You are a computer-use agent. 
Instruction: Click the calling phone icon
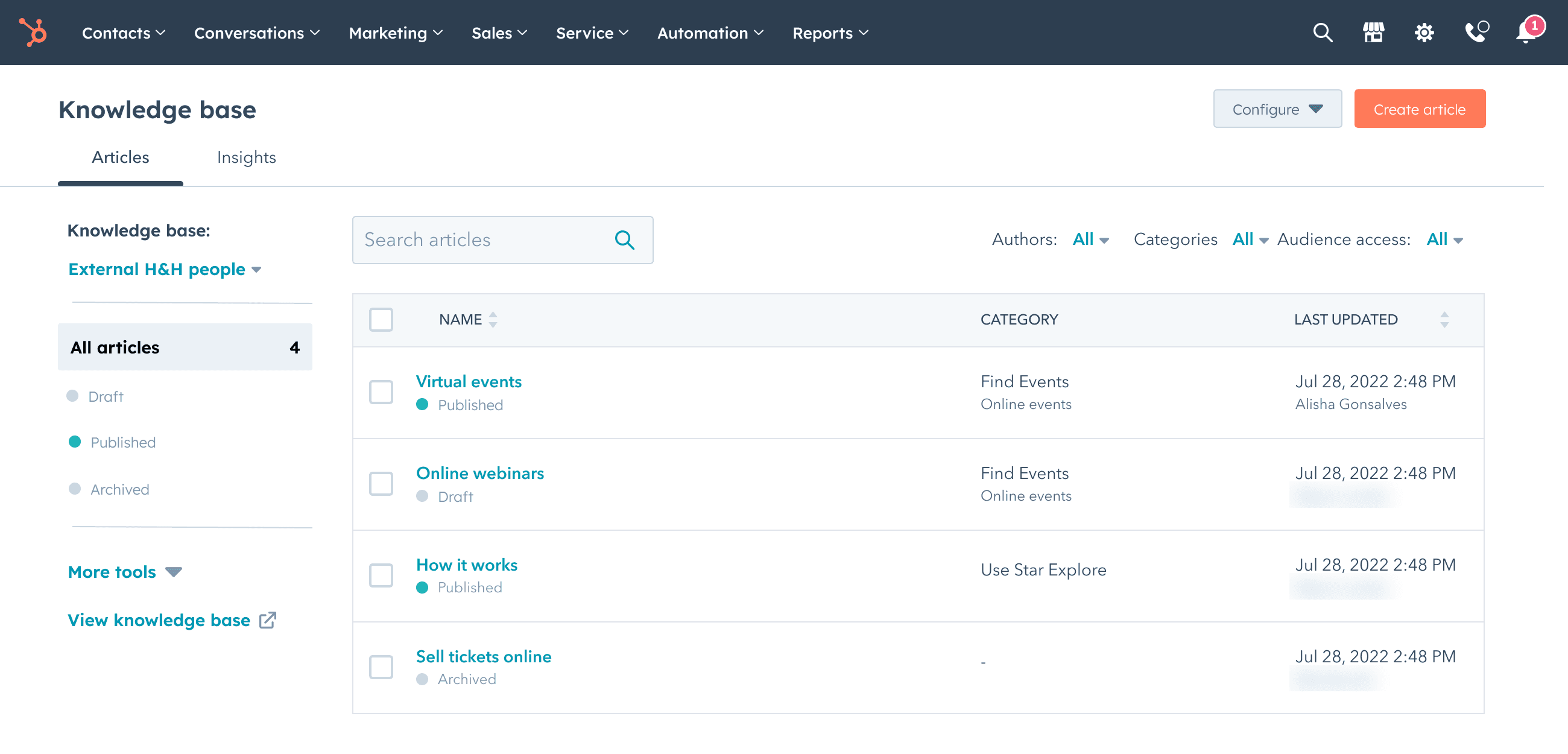point(1476,32)
